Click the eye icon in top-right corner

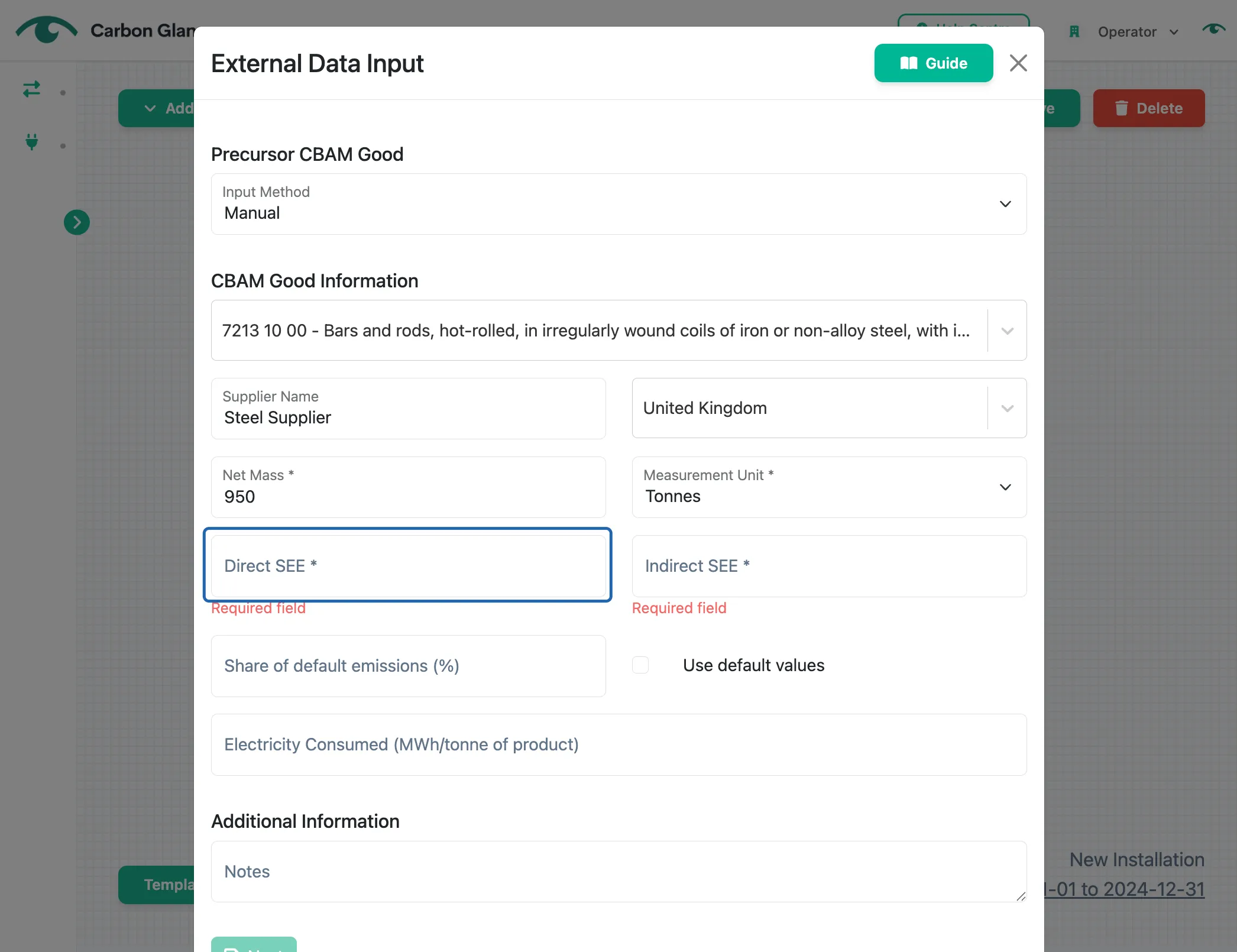[1214, 30]
